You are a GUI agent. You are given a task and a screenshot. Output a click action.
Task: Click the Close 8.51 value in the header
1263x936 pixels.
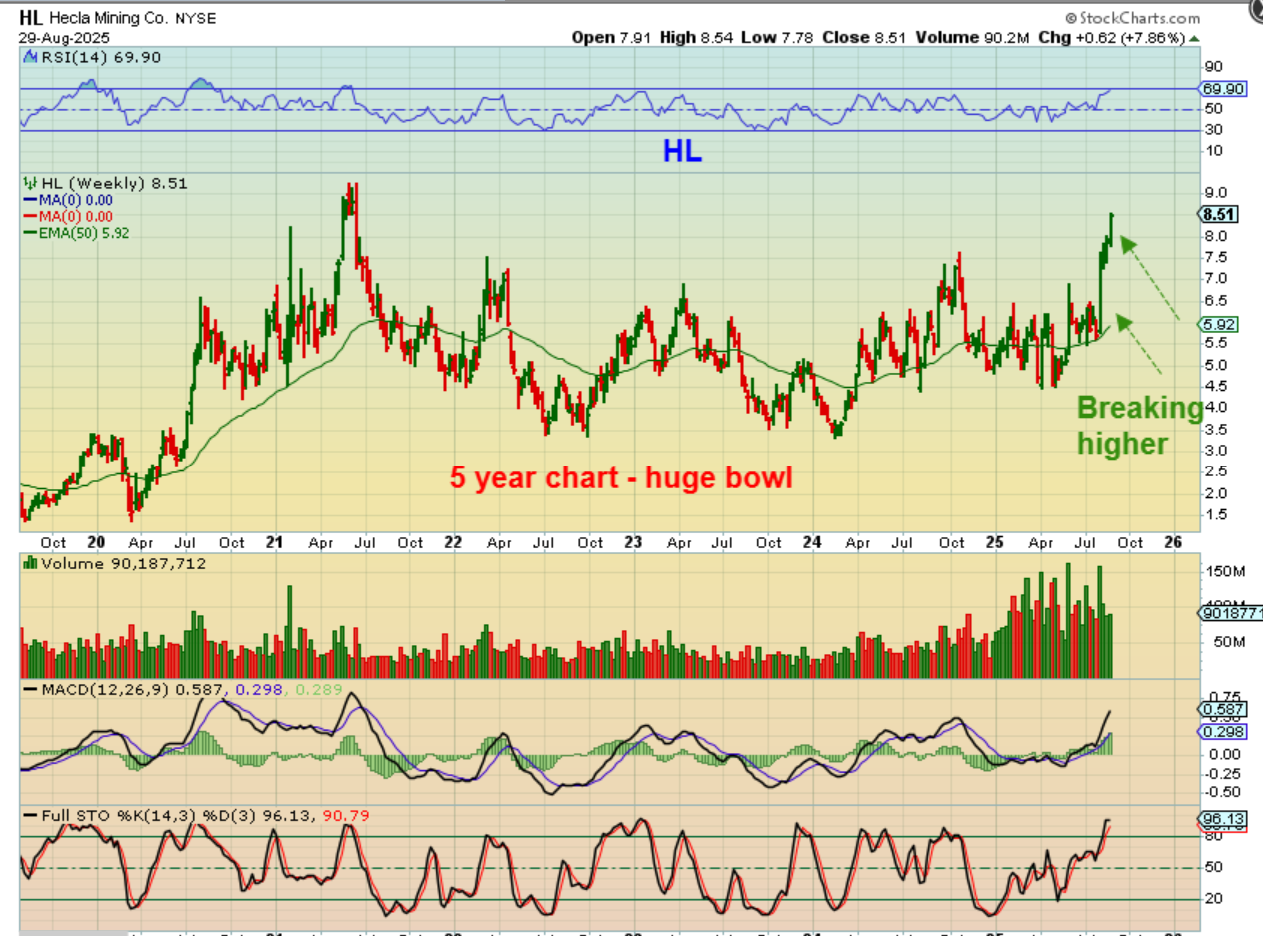coord(865,38)
